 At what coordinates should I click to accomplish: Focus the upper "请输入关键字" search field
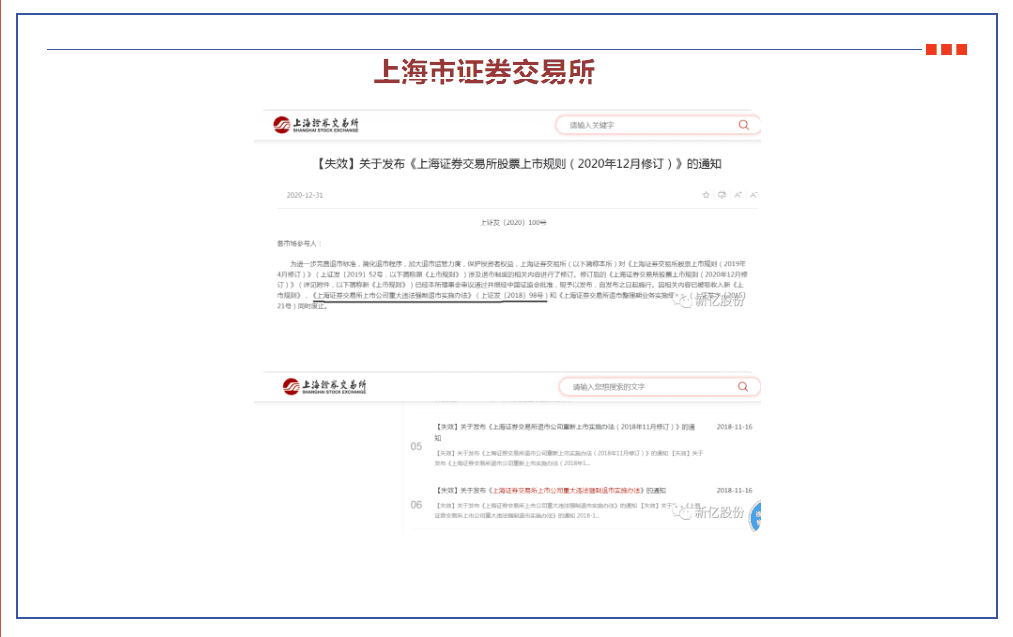(650, 125)
